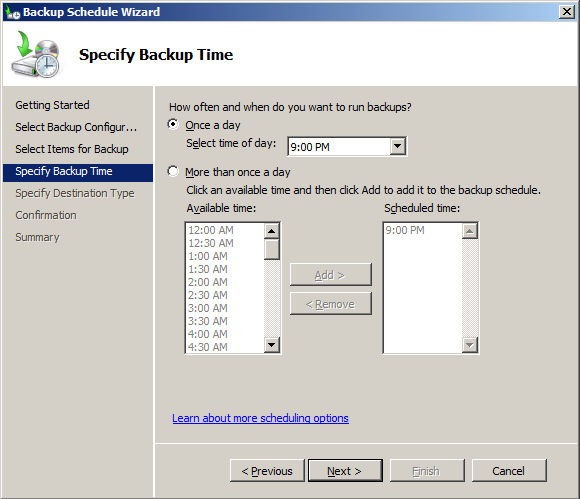
Task: Click Scheduled time scroll up arrow
Action: click(470, 231)
